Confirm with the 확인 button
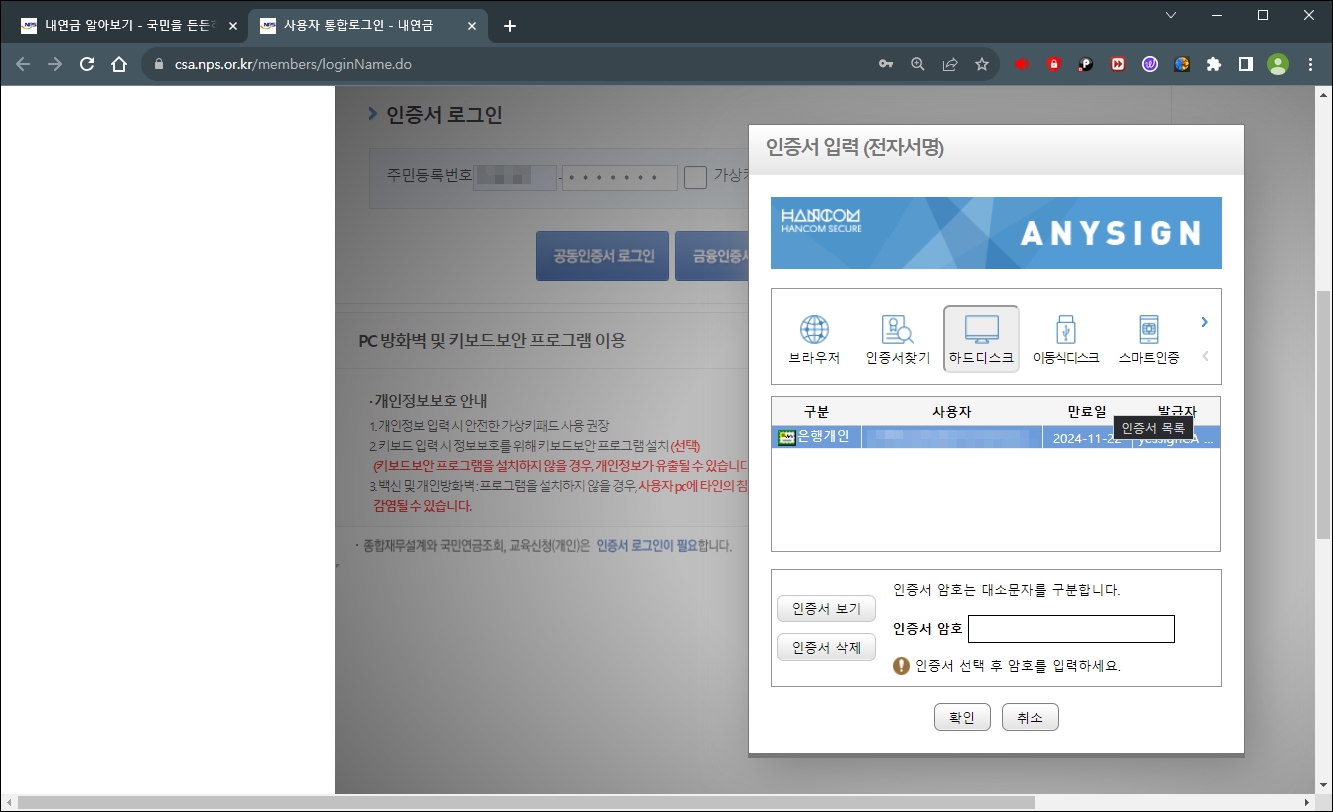1333x812 pixels. pyautogui.click(x=962, y=717)
